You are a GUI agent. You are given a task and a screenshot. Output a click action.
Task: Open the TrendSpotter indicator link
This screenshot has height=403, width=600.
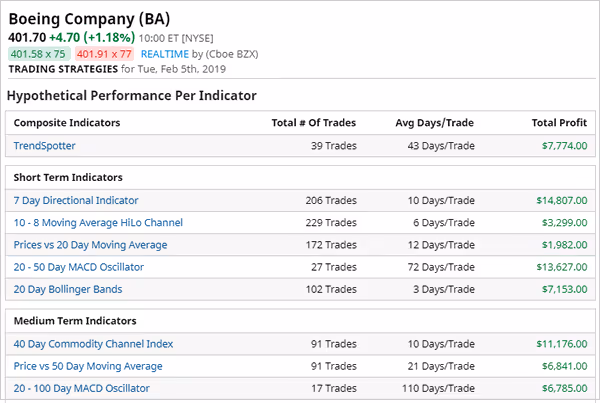(x=44, y=146)
